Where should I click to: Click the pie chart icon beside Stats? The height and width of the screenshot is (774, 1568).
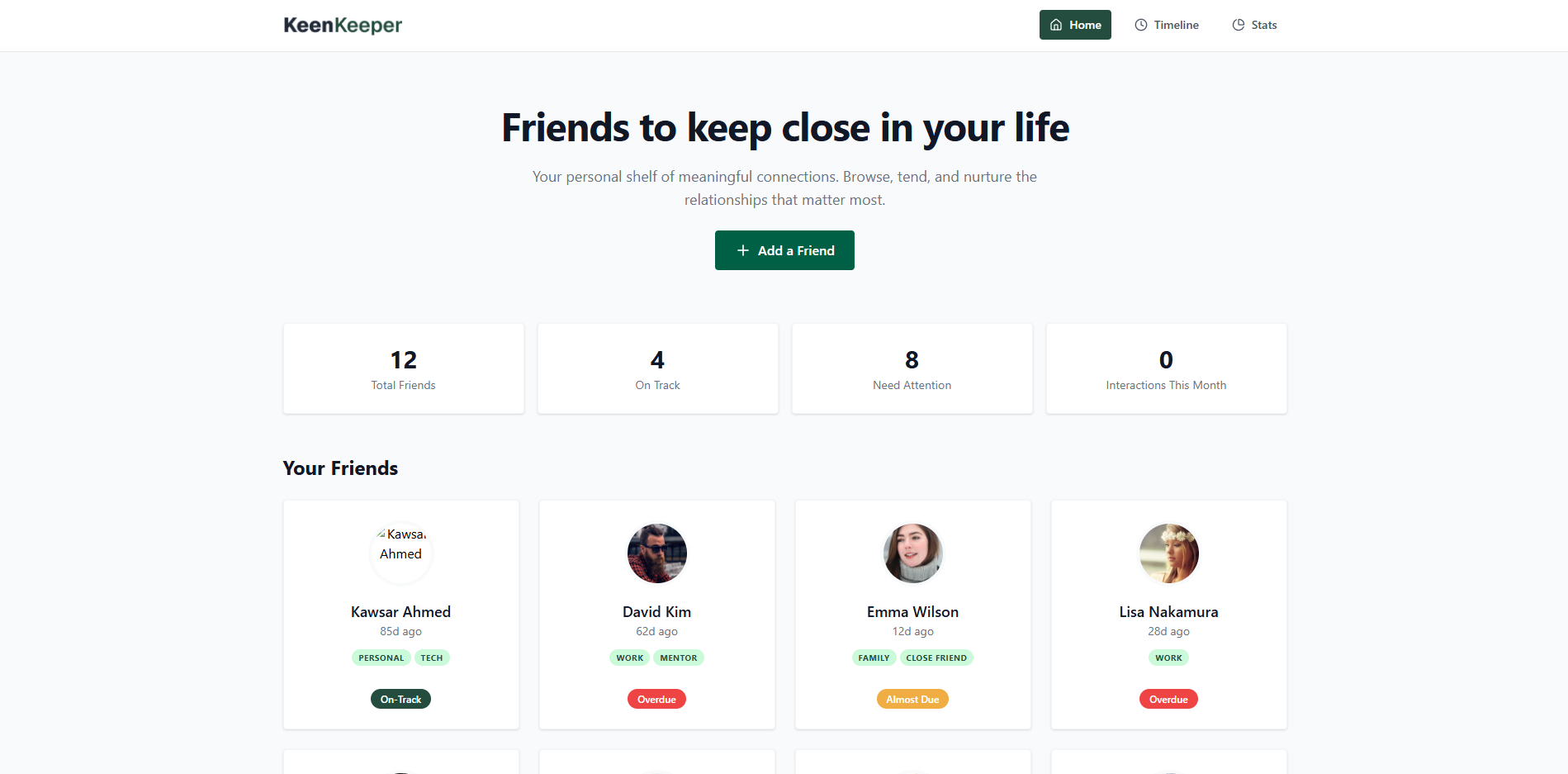pyautogui.click(x=1239, y=25)
